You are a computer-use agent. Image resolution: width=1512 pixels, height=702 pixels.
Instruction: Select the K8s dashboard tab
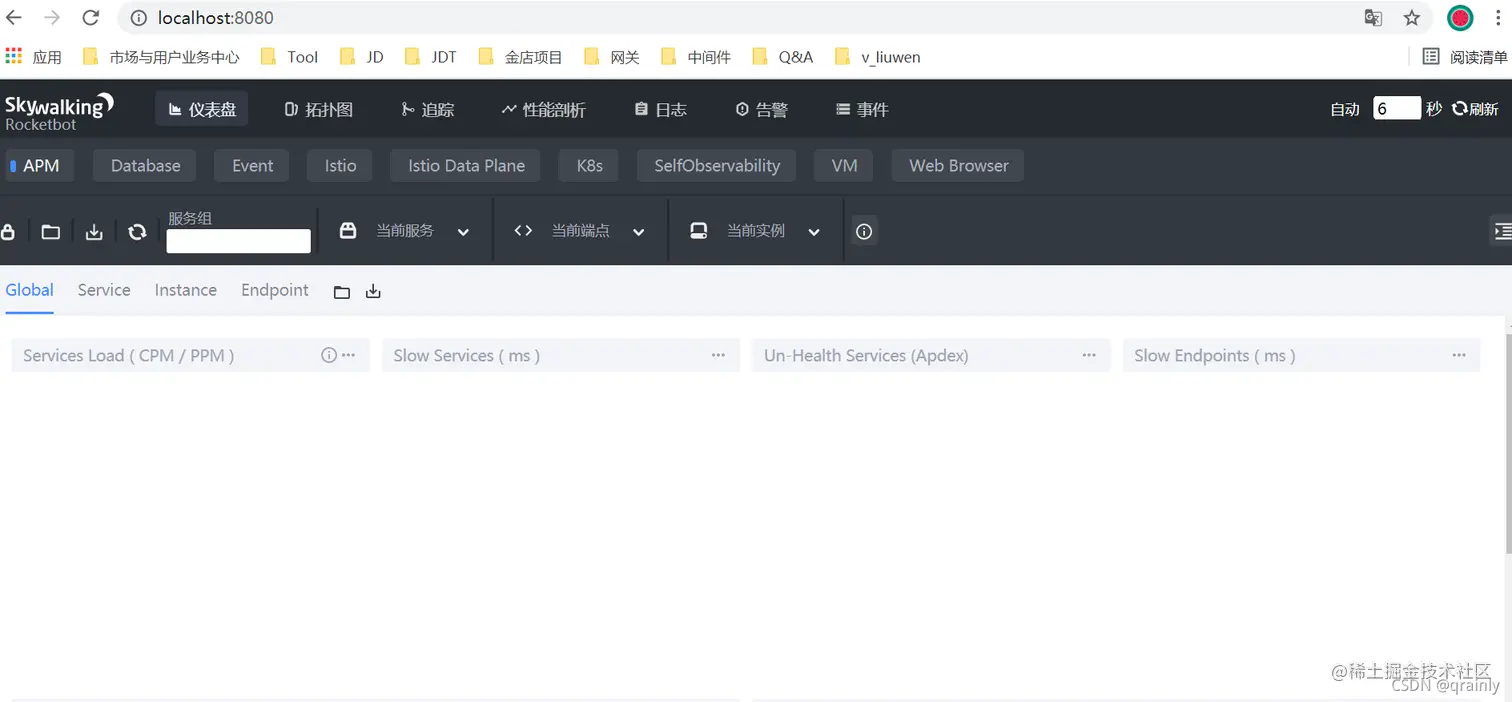pos(589,166)
